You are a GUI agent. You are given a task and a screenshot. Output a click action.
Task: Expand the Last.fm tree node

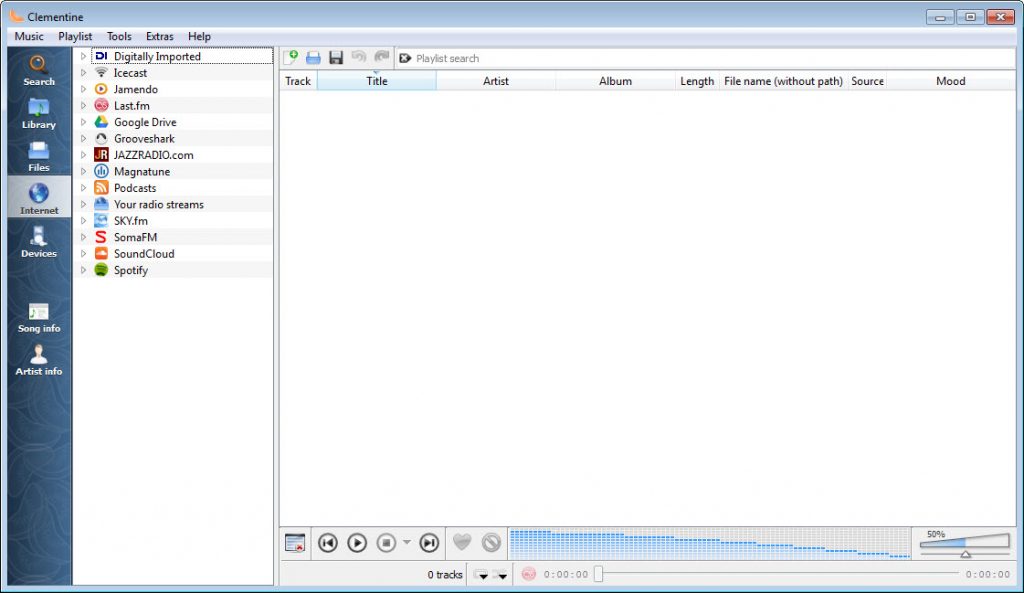tap(83, 105)
